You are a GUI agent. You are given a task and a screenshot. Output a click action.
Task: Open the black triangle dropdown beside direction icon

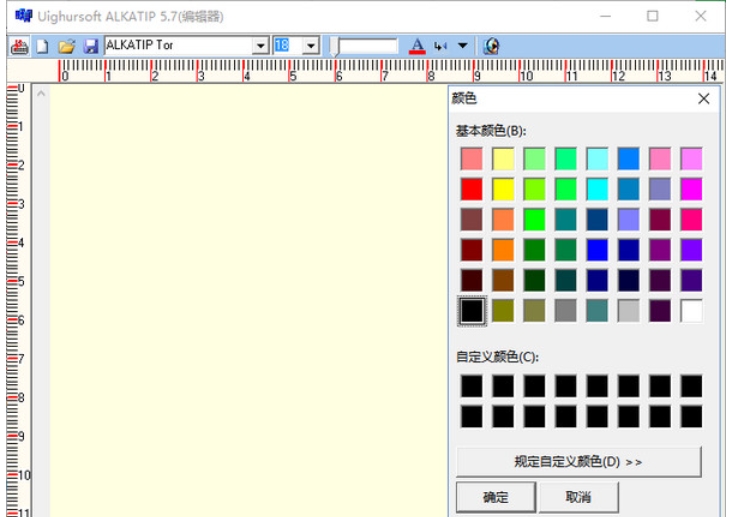tap(462, 46)
